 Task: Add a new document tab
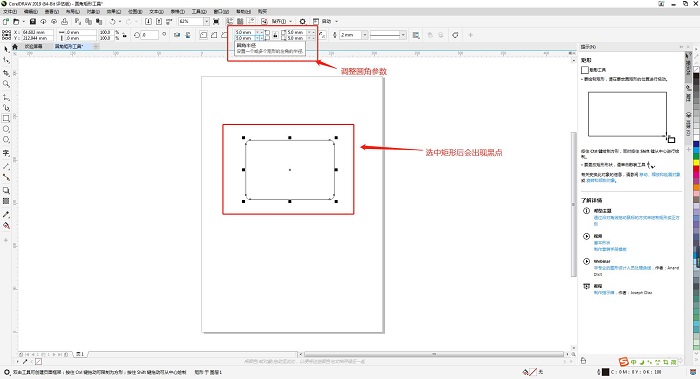96,46
